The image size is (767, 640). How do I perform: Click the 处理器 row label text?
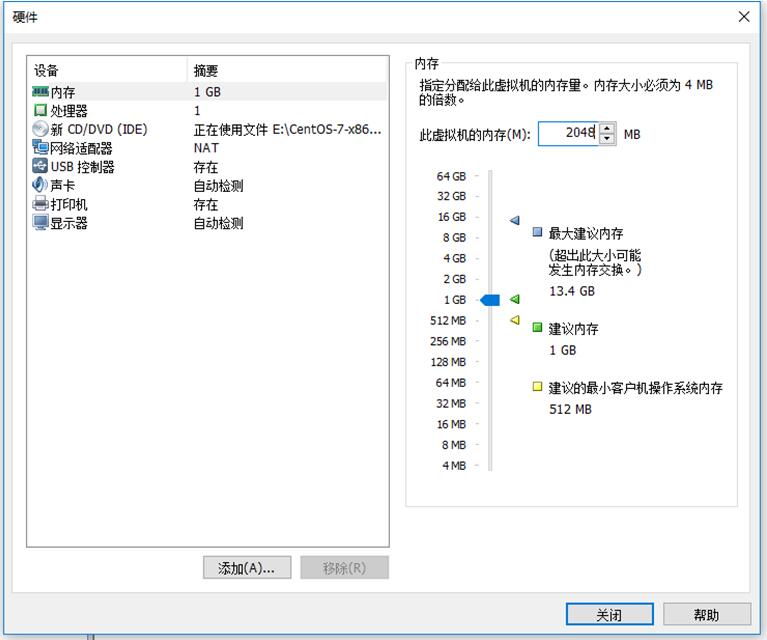[x=69, y=111]
